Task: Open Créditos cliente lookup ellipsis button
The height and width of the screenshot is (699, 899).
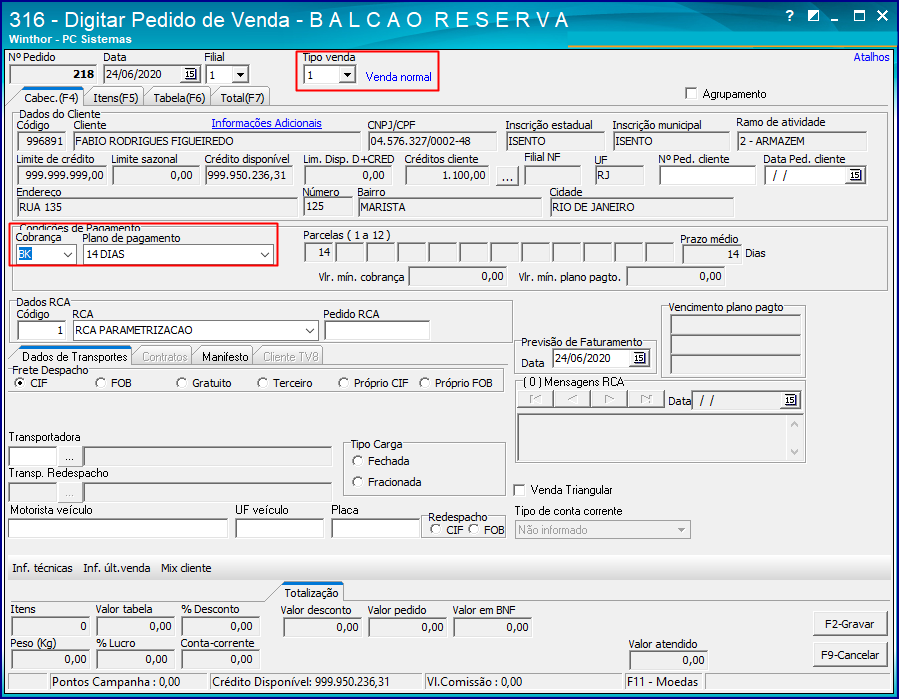Action: pos(507,176)
